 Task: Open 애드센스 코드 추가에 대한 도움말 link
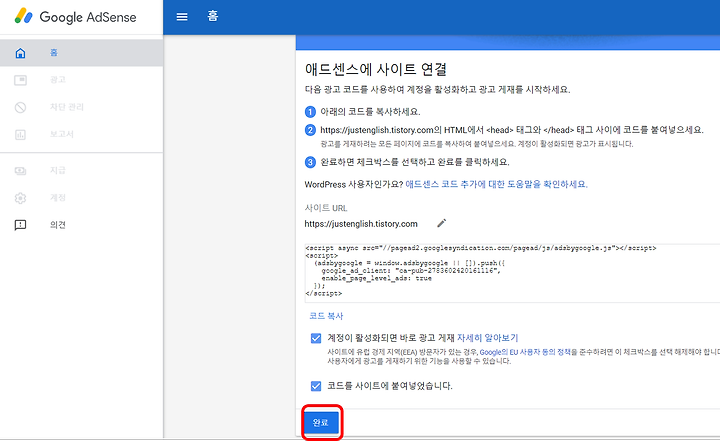pyautogui.click(x=496, y=184)
